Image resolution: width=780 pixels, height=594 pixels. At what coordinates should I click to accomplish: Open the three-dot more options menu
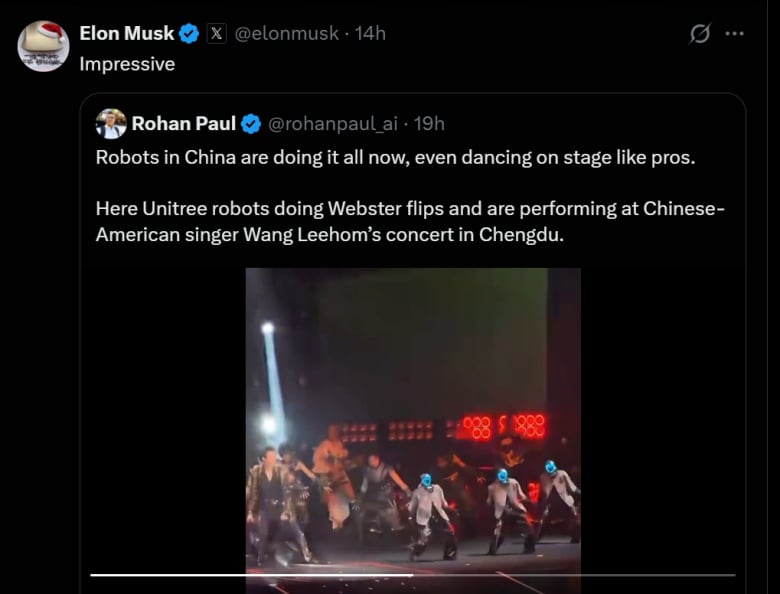point(734,34)
